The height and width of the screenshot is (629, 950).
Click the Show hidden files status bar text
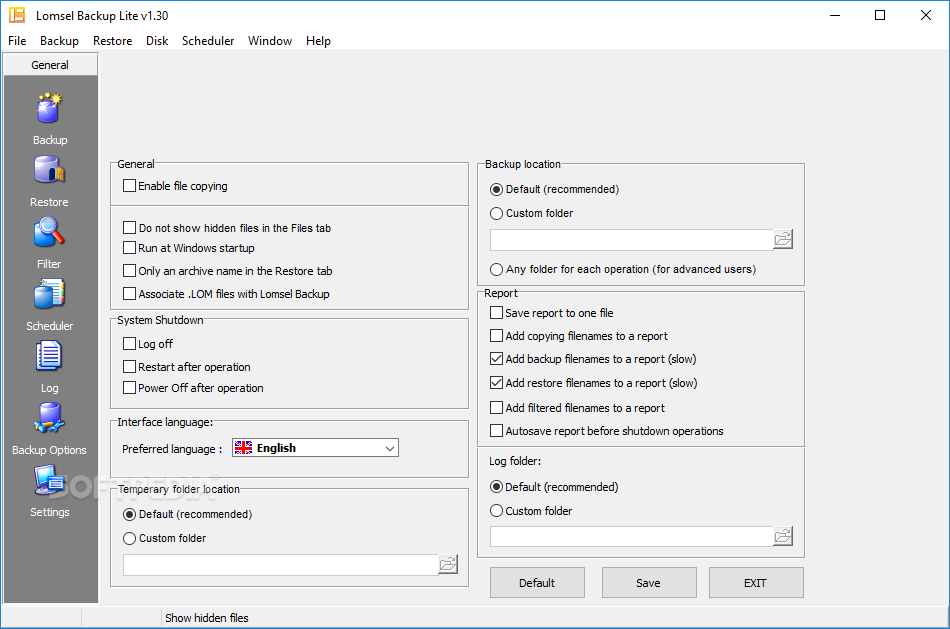[207, 618]
